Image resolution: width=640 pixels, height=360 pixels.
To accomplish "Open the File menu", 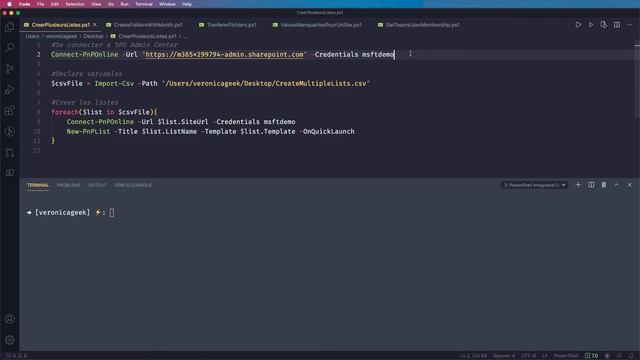I will 40,4.
